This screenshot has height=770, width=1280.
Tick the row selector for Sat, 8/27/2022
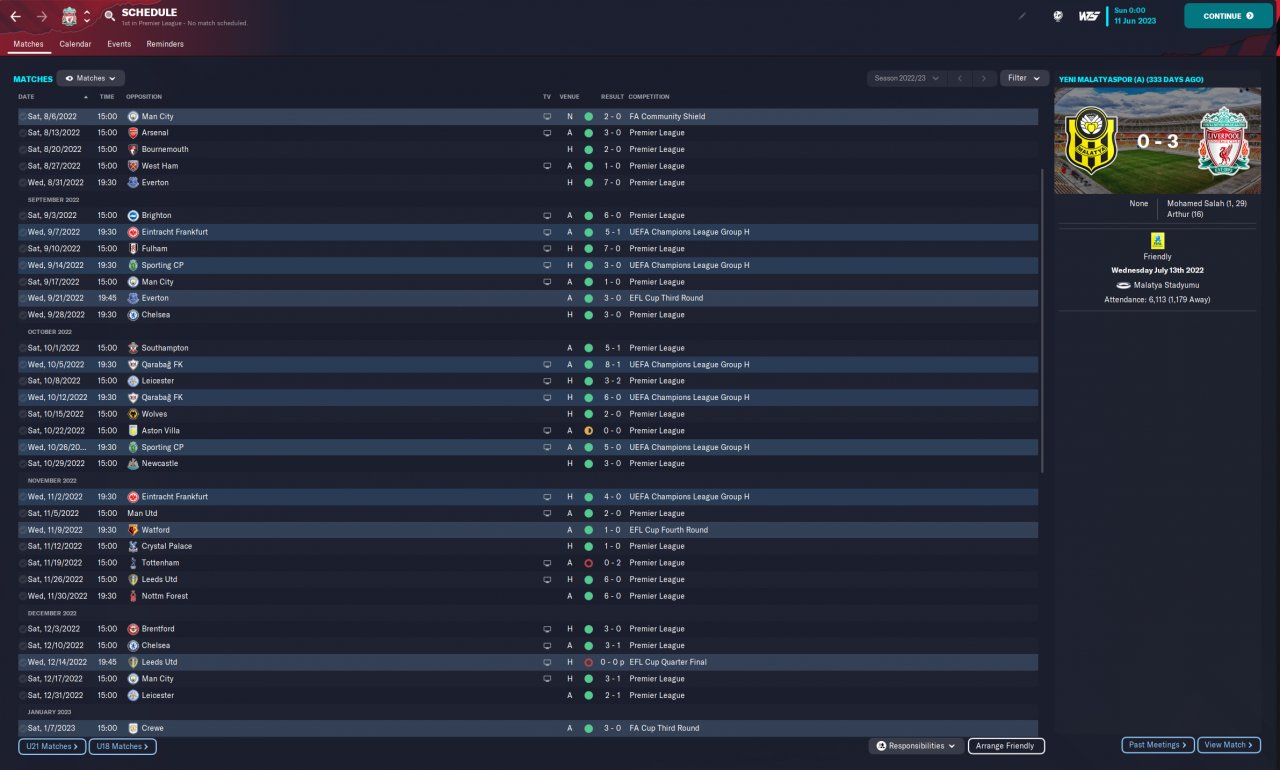22,166
